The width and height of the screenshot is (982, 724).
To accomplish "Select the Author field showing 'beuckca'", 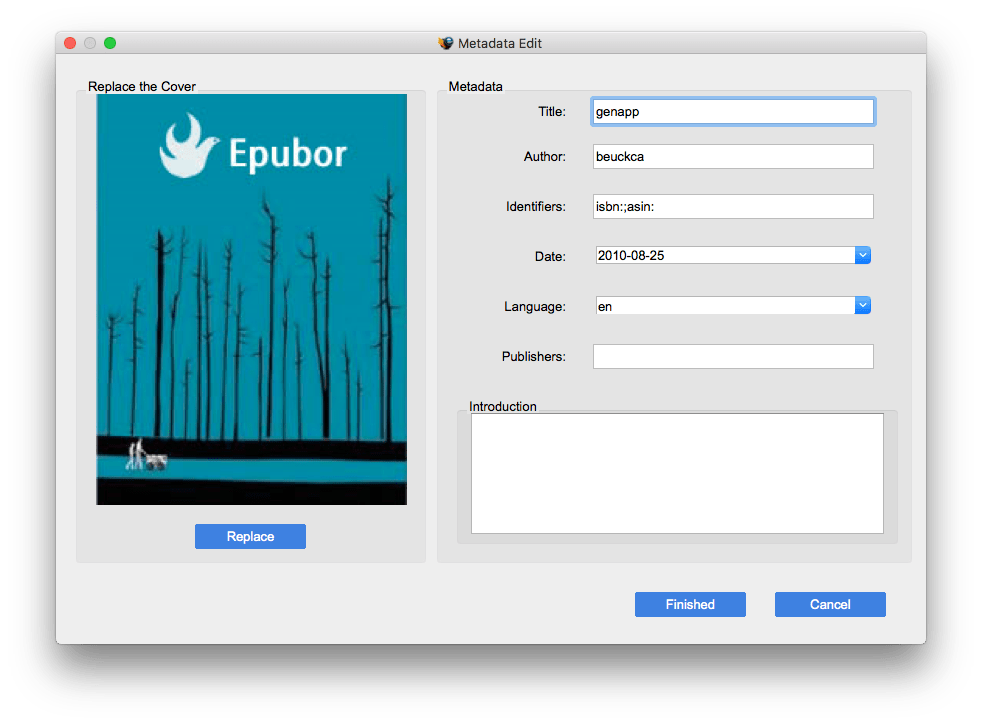I will click(x=733, y=156).
